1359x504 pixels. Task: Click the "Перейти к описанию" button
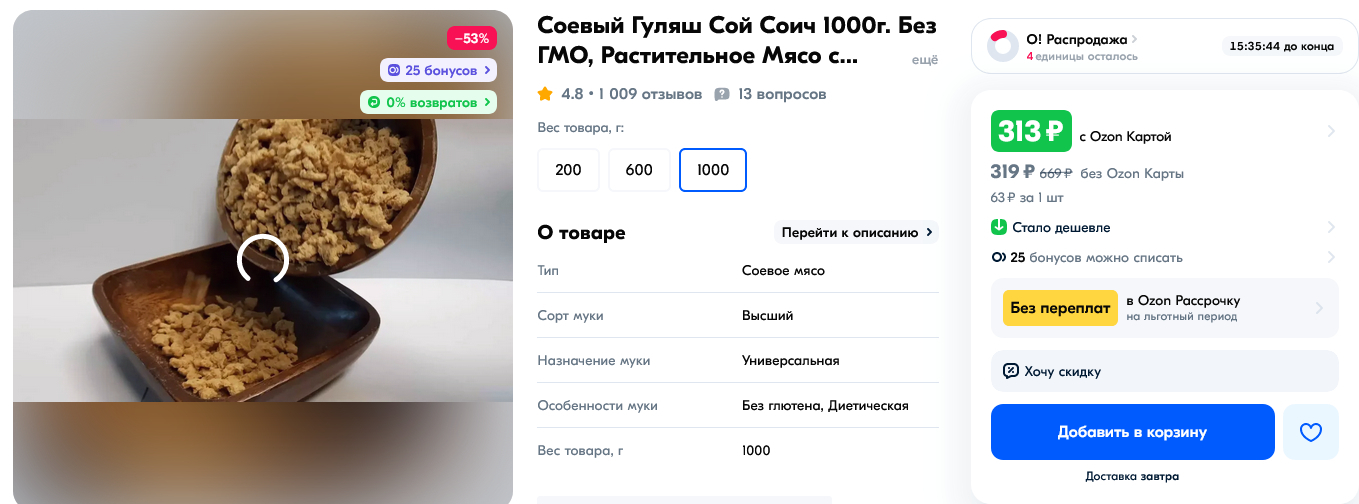tap(856, 233)
